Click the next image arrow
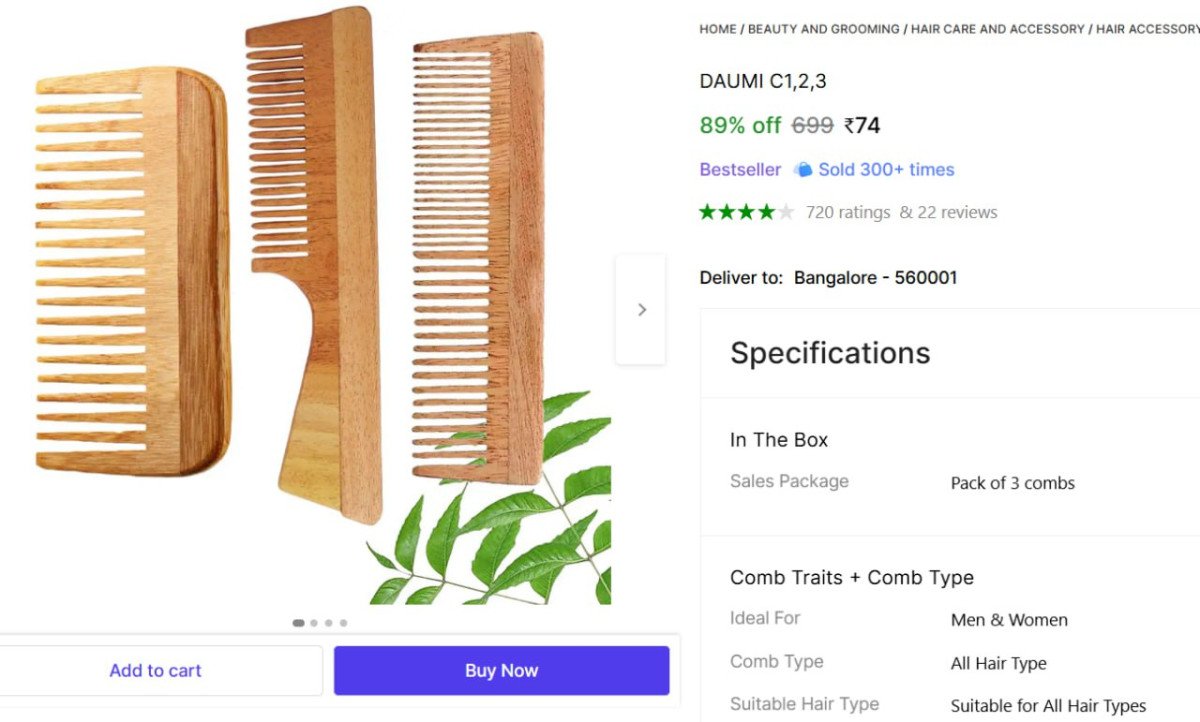The image size is (1200, 722). point(641,310)
